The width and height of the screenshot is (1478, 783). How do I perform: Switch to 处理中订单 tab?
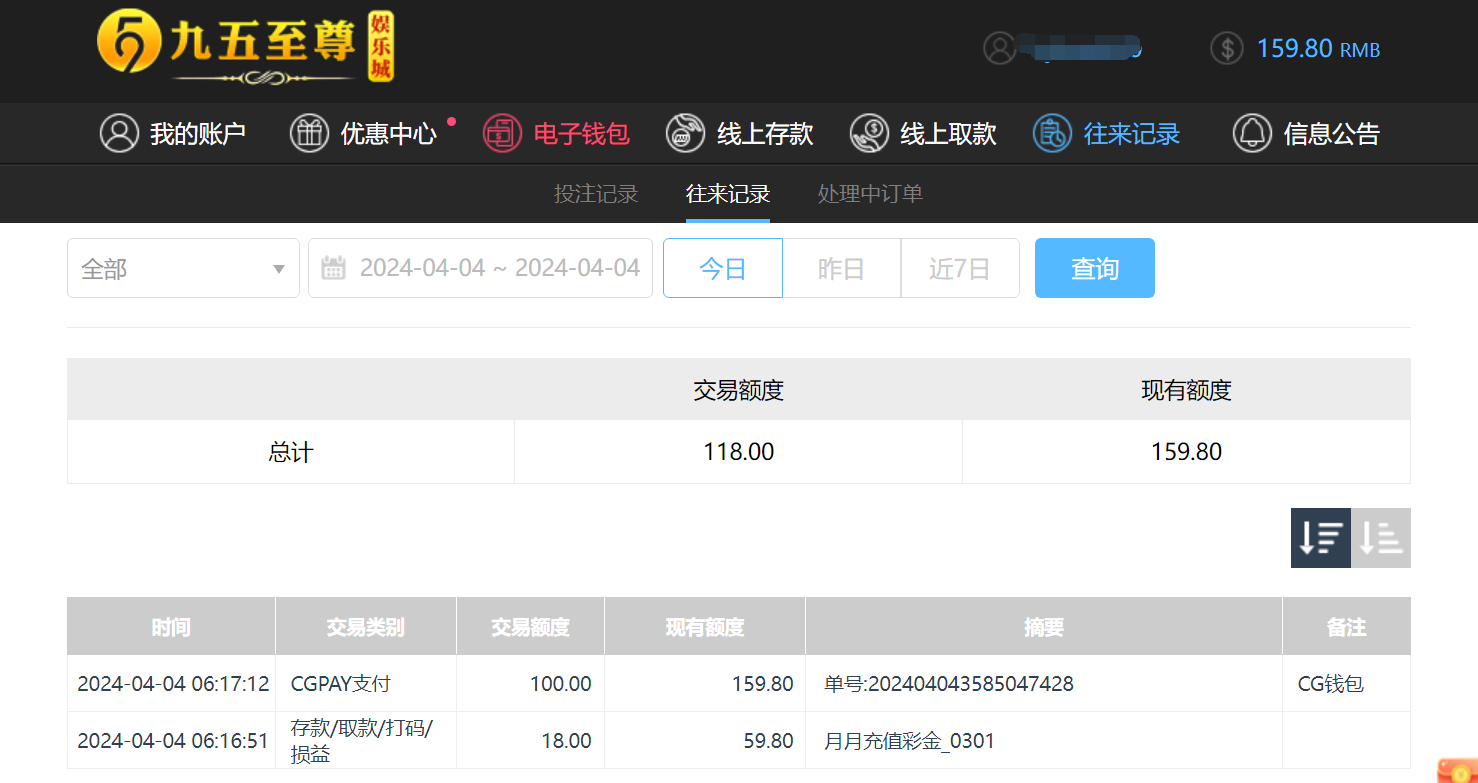tap(870, 194)
